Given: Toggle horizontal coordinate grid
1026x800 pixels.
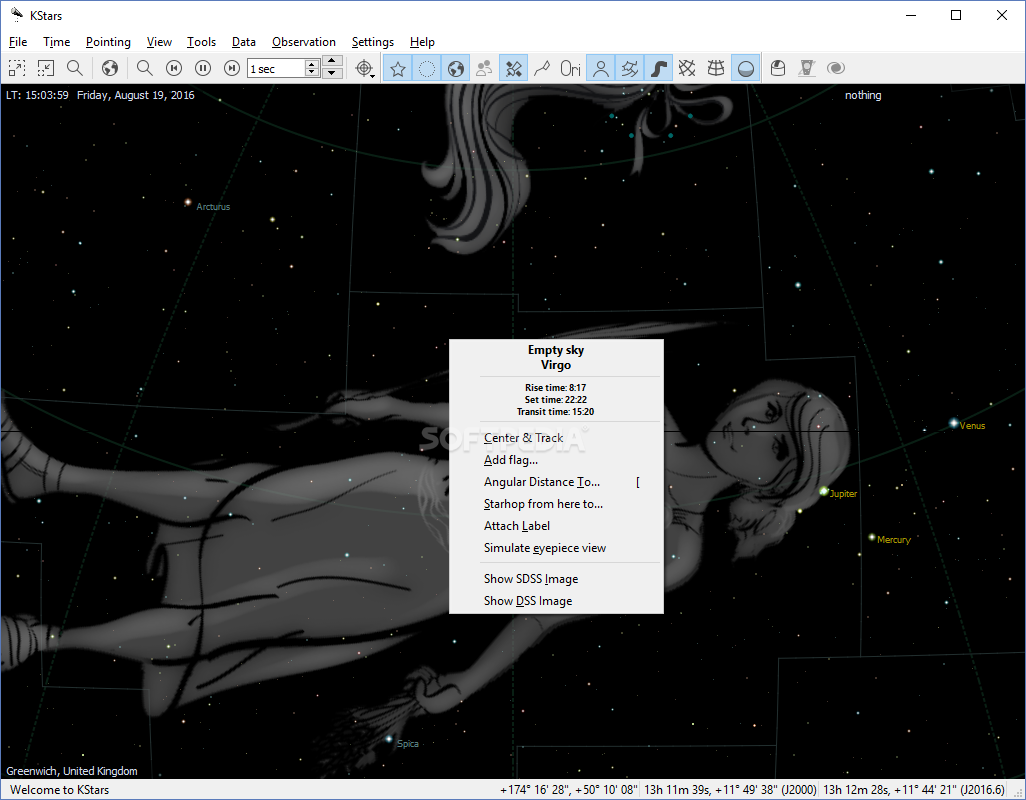Looking at the screenshot, I should point(716,68).
